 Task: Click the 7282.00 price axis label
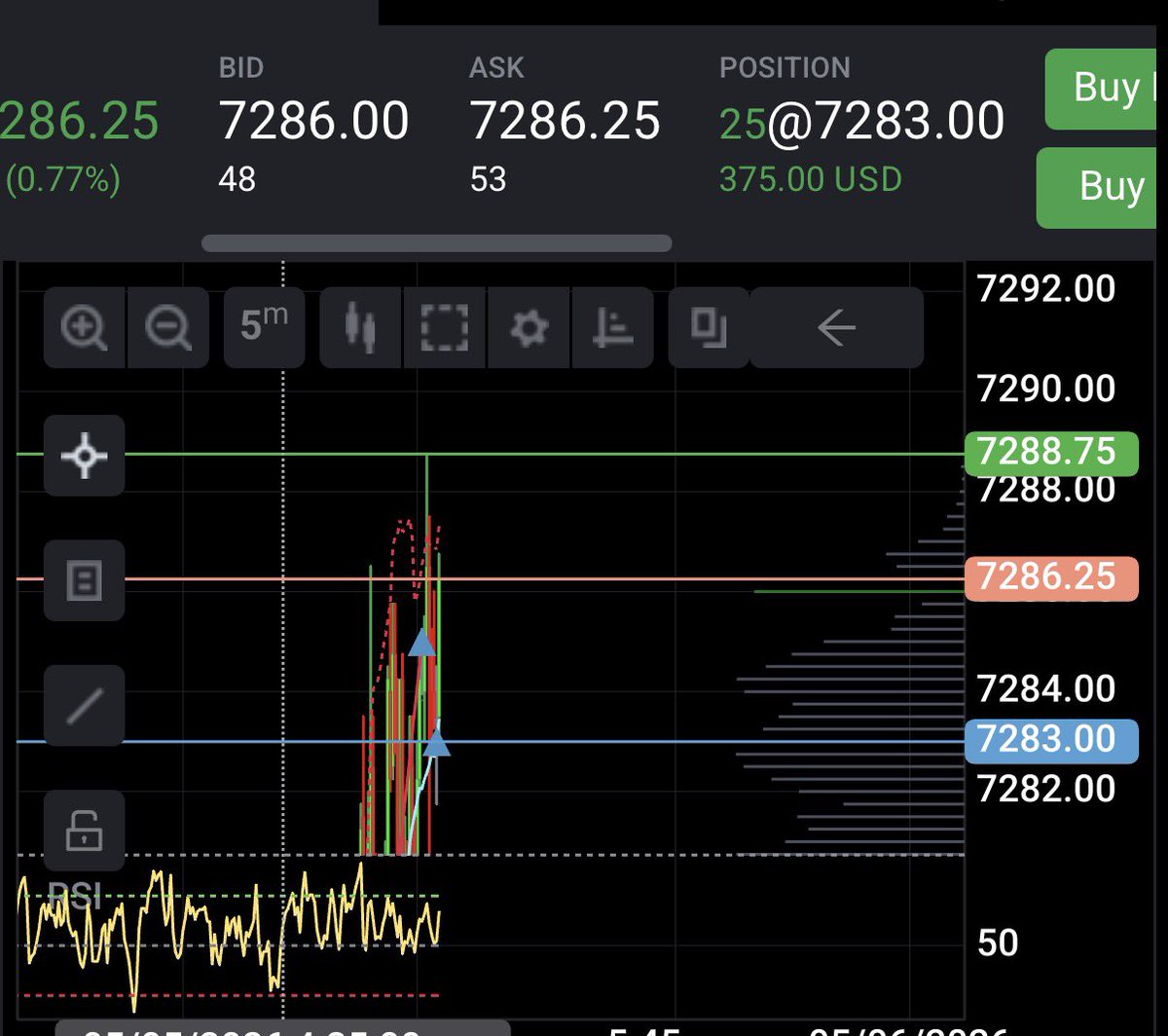click(x=1046, y=787)
